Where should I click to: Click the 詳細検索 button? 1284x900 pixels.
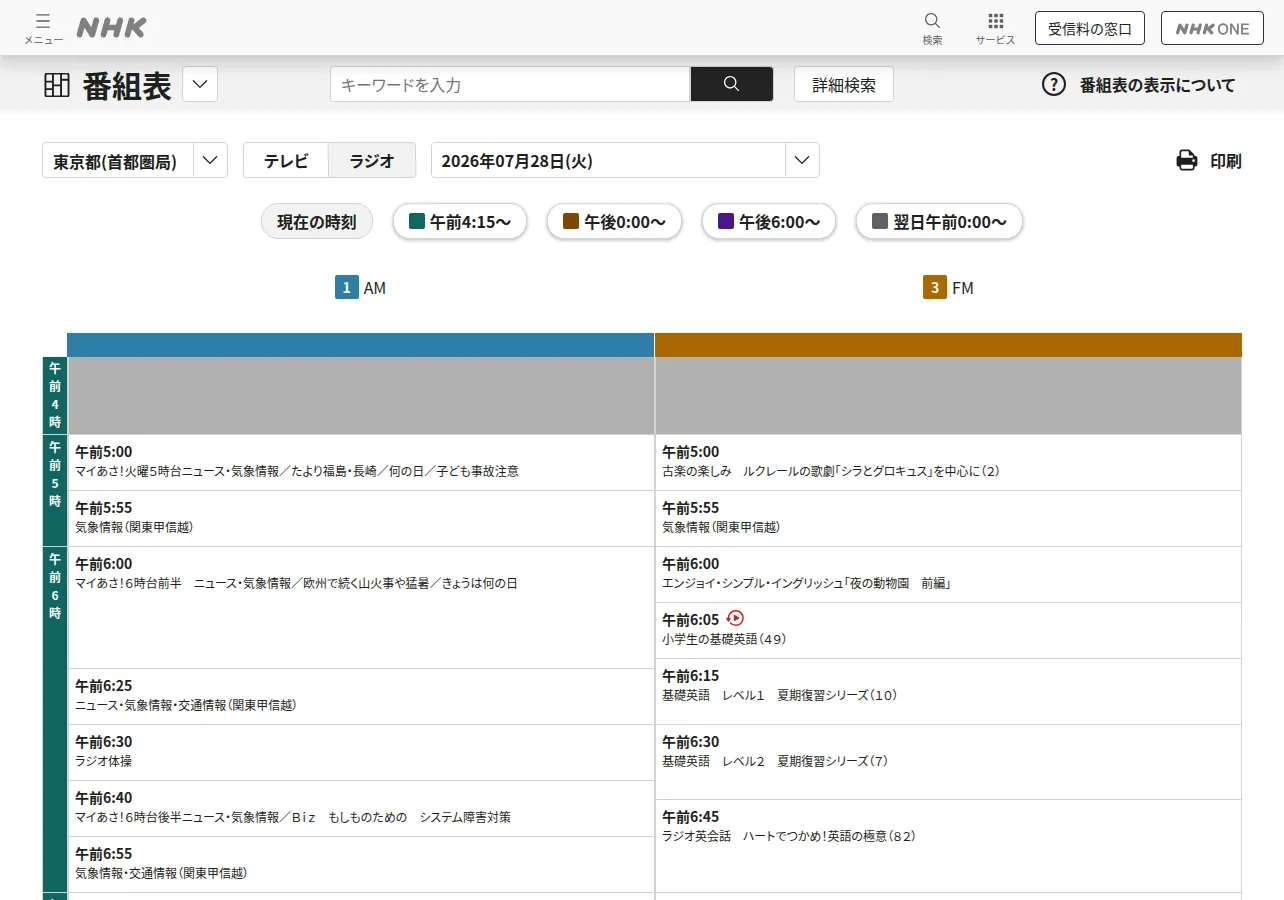tap(844, 84)
